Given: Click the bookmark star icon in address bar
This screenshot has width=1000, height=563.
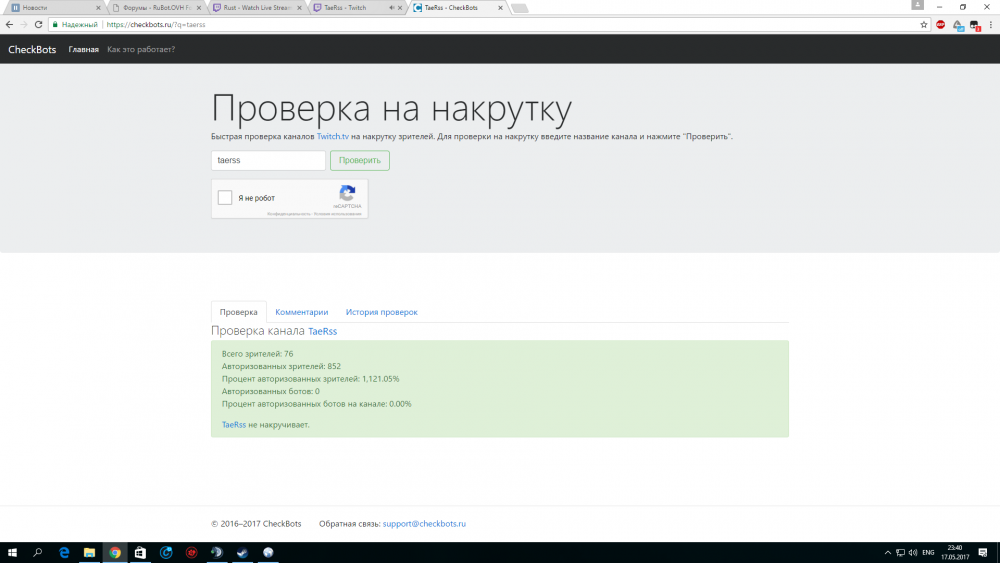Looking at the screenshot, I should pyautogui.click(x=924, y=24).
